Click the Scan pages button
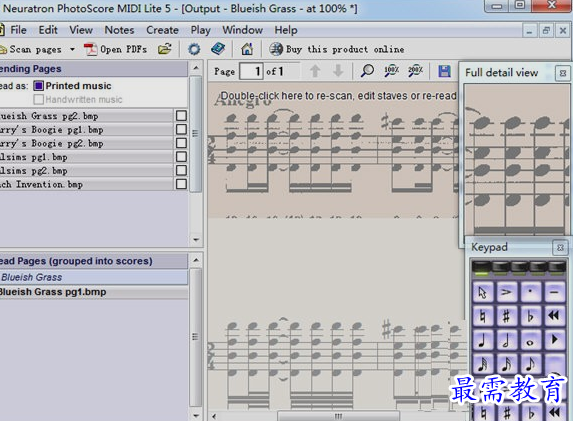 pyautogui.click(x=32, y=49)
